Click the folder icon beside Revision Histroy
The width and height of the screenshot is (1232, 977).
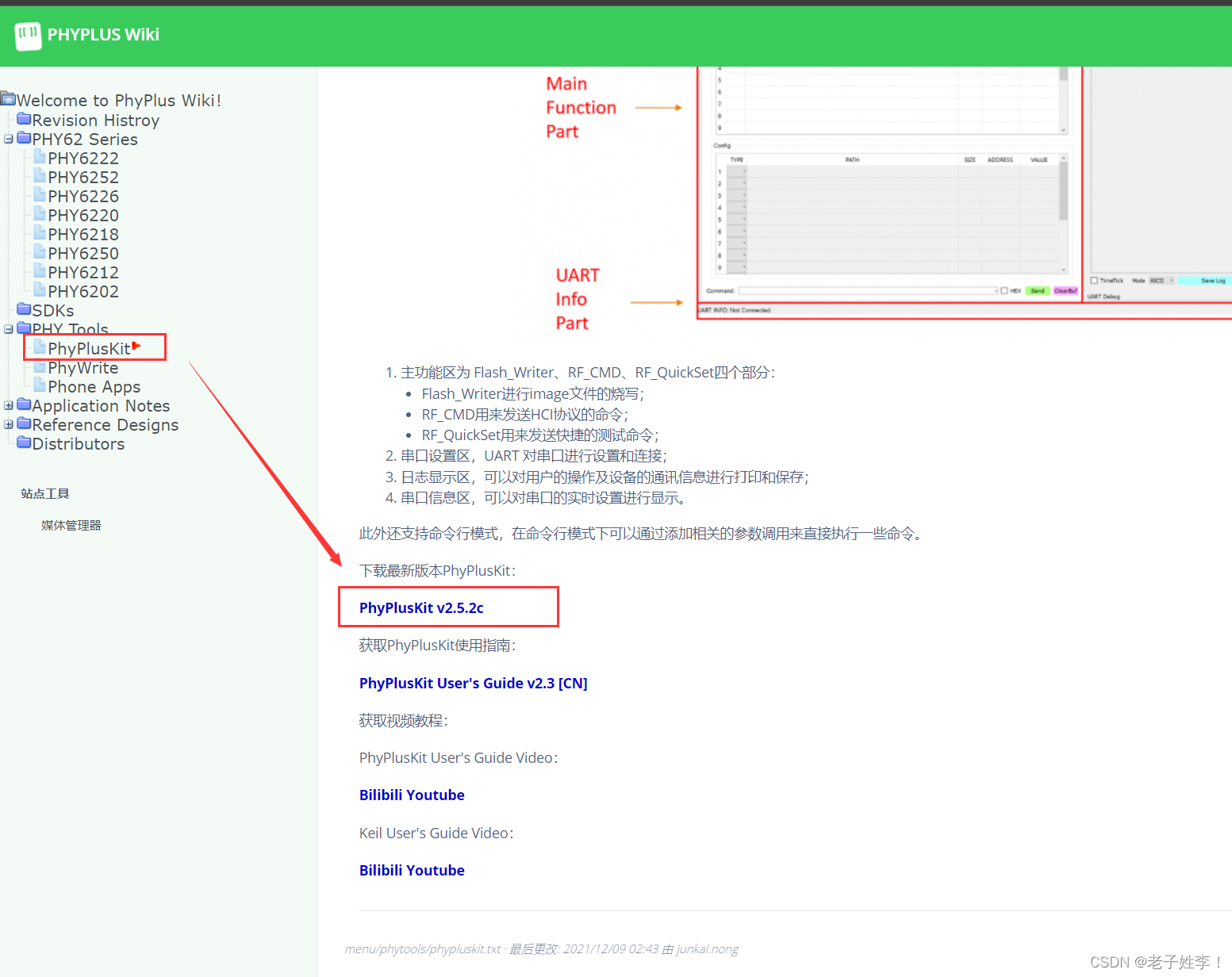pyautogui.click(x=24, y=119)
